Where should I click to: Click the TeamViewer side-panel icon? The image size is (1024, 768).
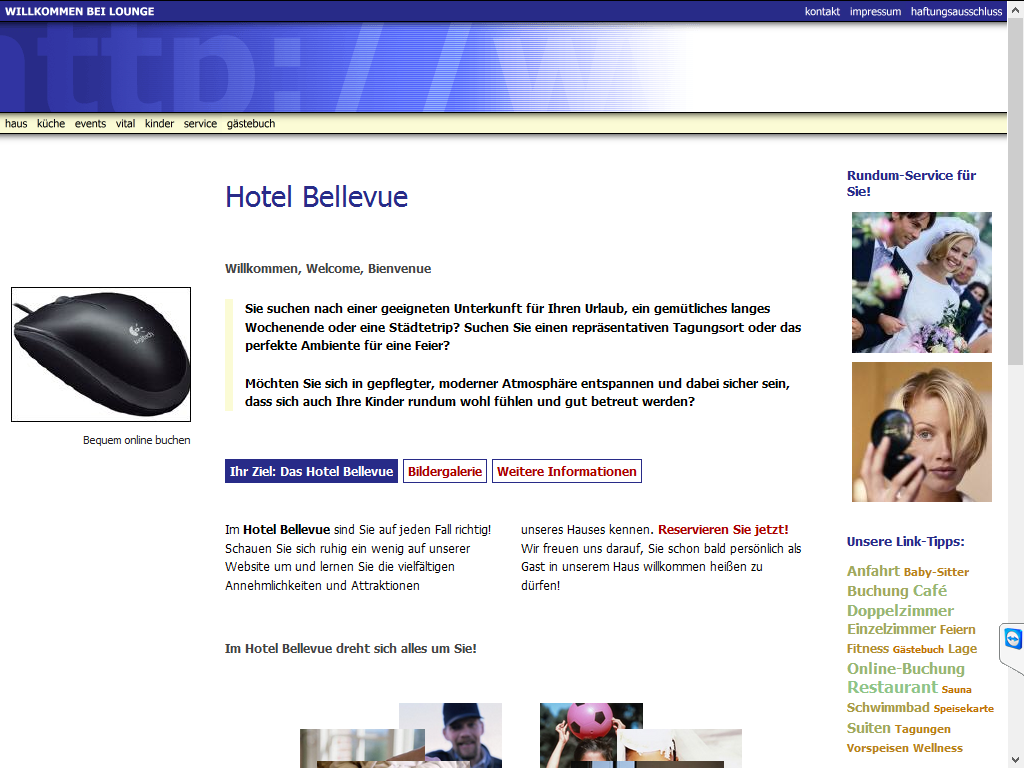pos(1012,639)
